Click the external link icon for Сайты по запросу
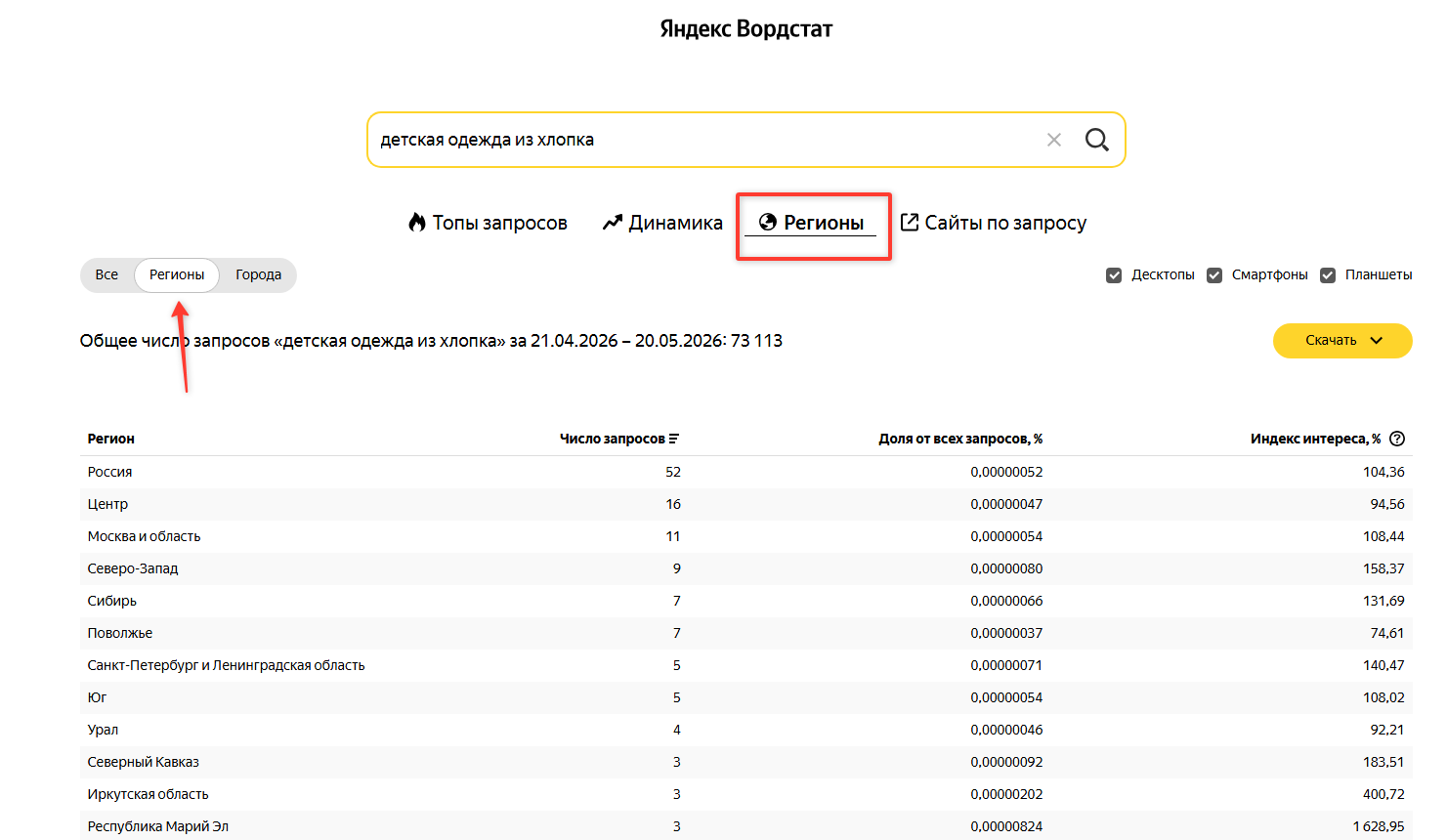Image resolution: width=1447 pixels, height=840 pixels. [x=909, y=222]
